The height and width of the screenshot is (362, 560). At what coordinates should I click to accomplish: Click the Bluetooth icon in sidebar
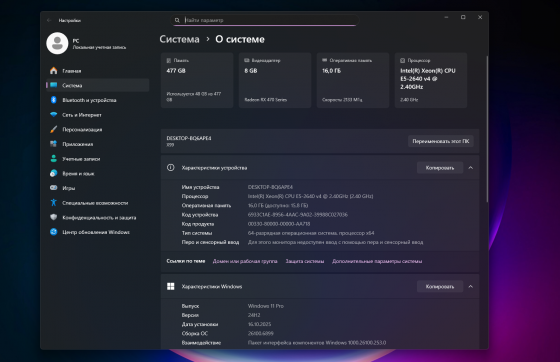[x=54, y=100]
